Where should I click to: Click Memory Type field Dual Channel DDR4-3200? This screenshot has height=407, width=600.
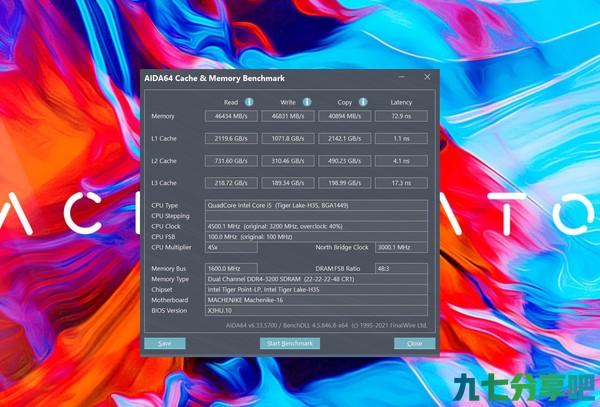coord(316,279)
